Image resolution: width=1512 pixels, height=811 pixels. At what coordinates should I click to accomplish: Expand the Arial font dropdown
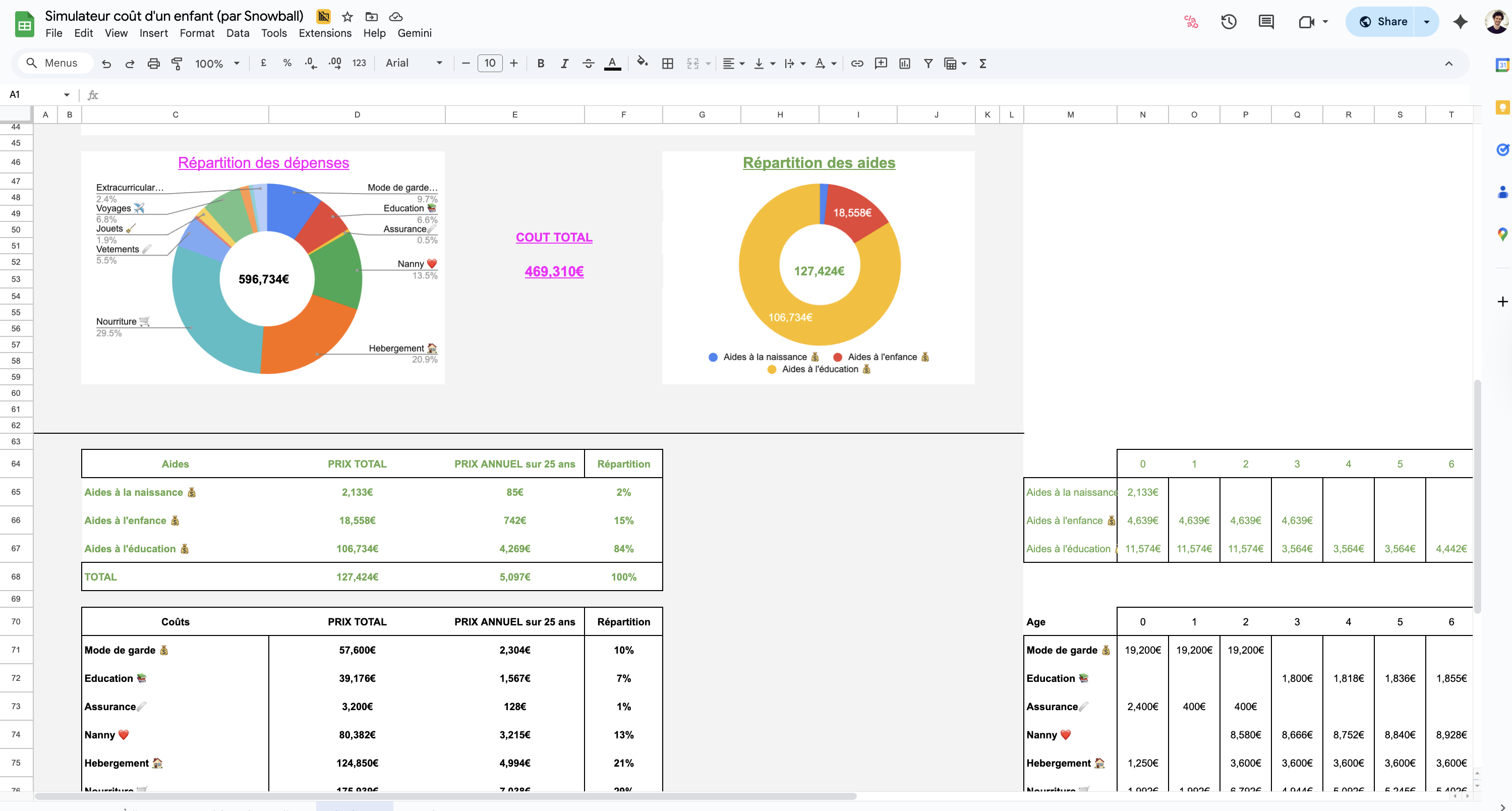[414, 64]
